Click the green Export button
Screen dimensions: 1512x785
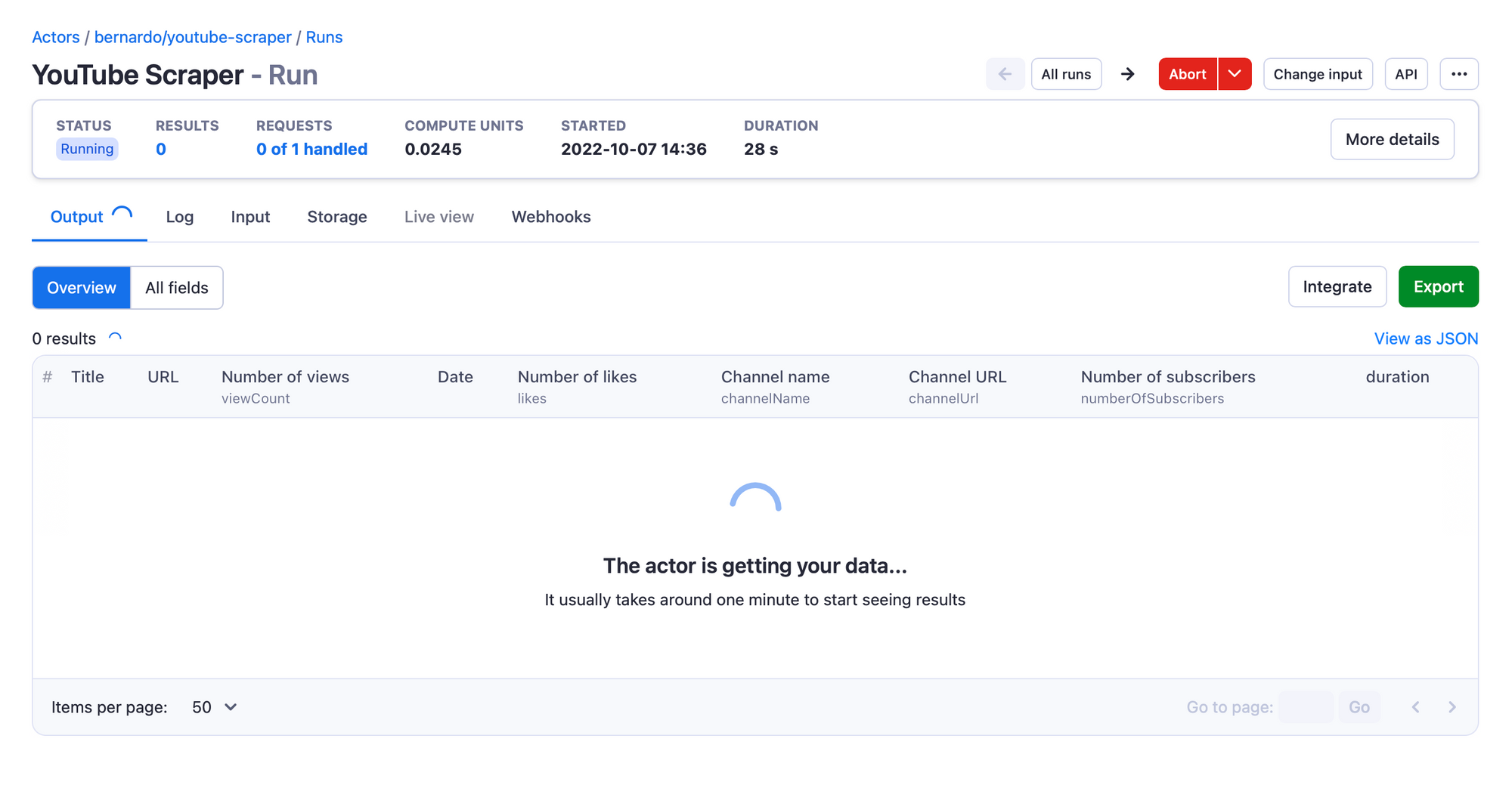pos(1438,286)
